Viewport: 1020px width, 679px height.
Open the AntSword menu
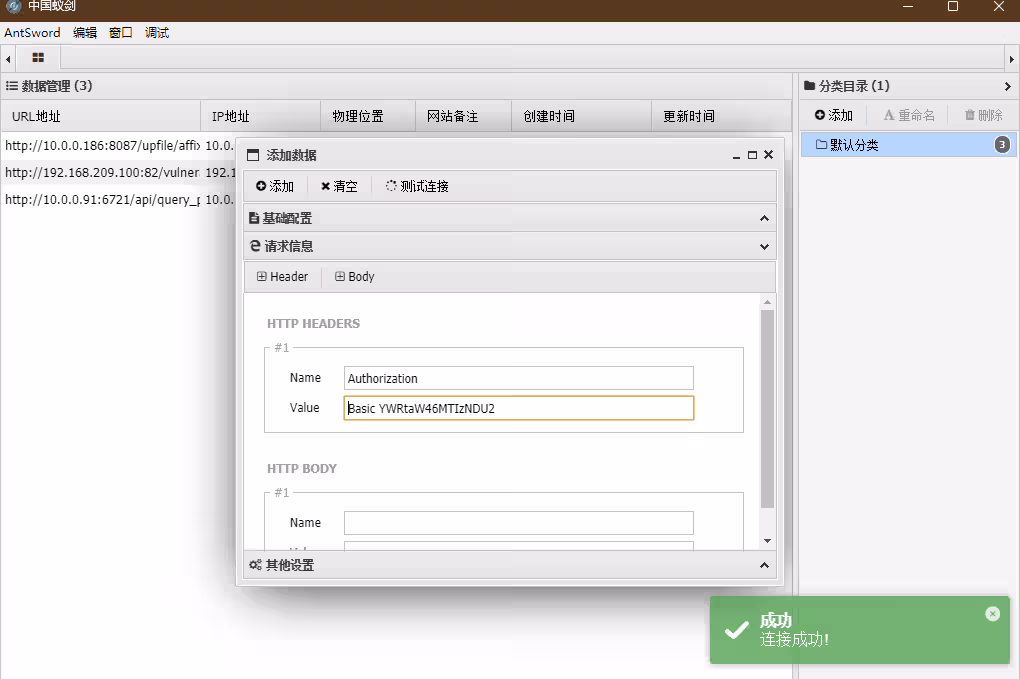tap(32, 33)
